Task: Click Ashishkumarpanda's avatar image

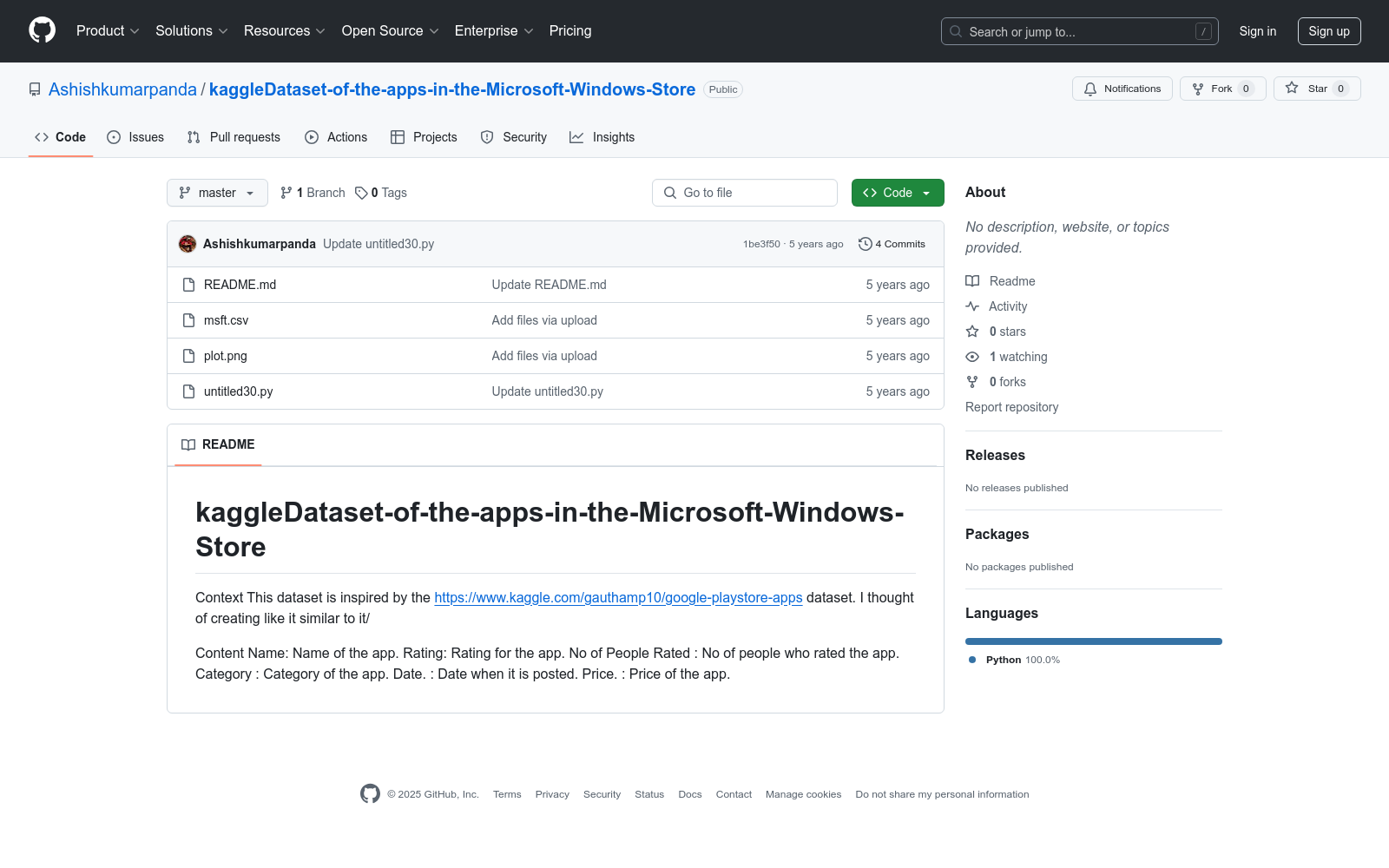Action: click(188, 244)
